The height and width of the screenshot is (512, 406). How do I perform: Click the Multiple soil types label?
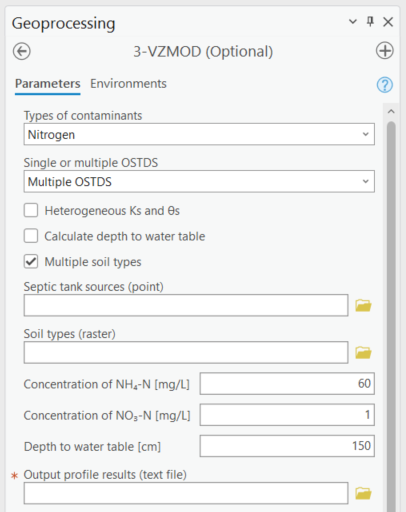tap(93, 262)
